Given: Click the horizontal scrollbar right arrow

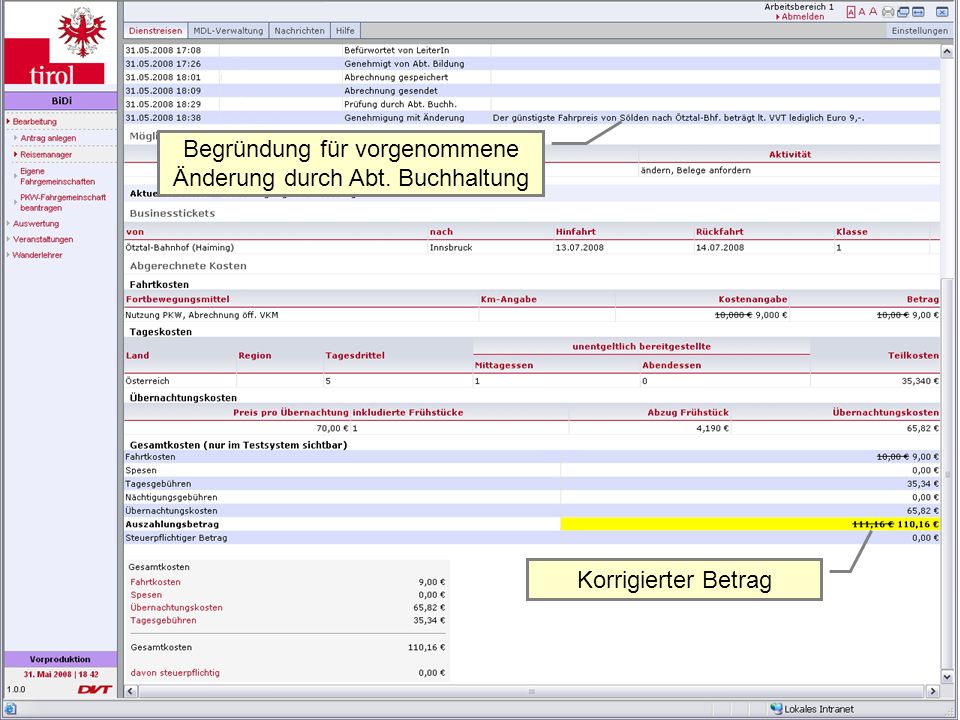Looking at the screenshot, I should (x=932, y=691).
